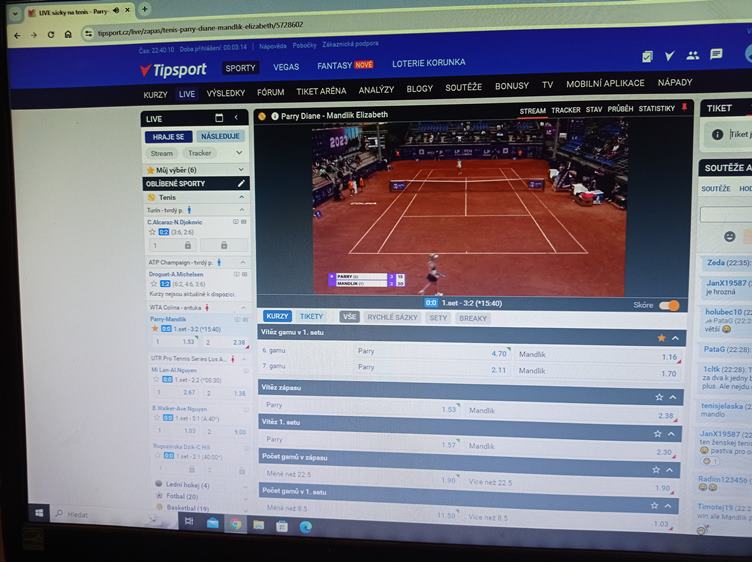Unstar the Parry-Mandlik match in sidebar
The height and width of the screenshot is (562, 752).
click(155, 328)
